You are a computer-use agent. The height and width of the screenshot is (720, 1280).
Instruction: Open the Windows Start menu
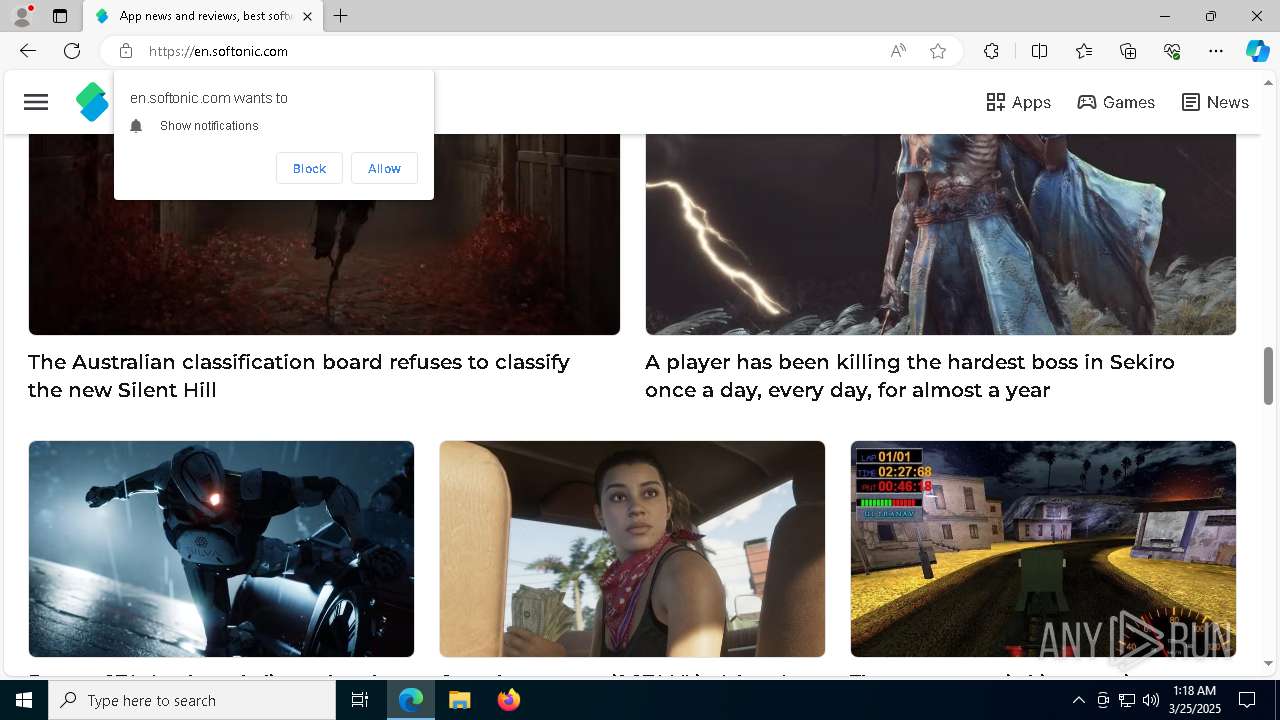(24, 700)
